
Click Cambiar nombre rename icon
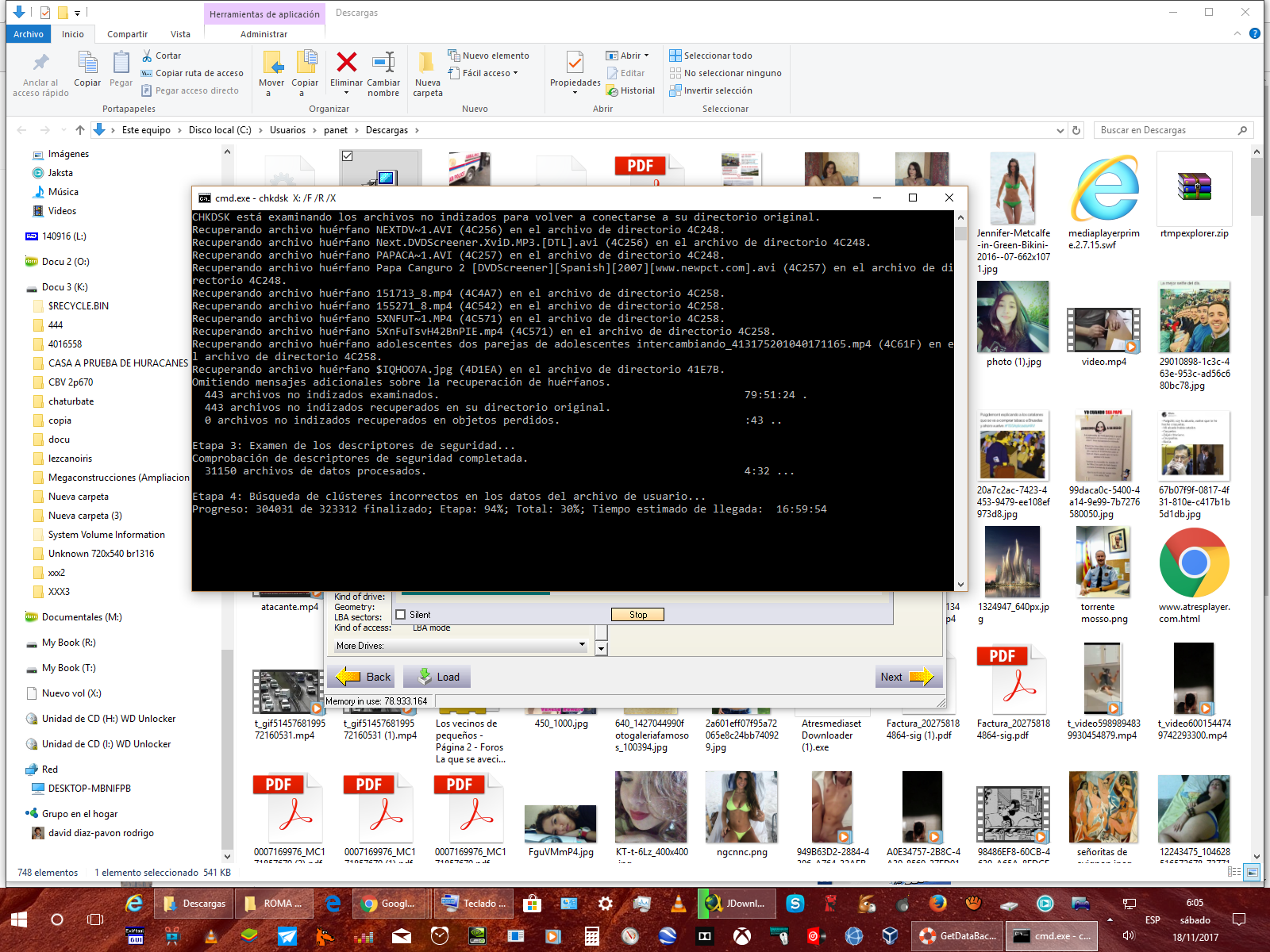tap(383, 63)
